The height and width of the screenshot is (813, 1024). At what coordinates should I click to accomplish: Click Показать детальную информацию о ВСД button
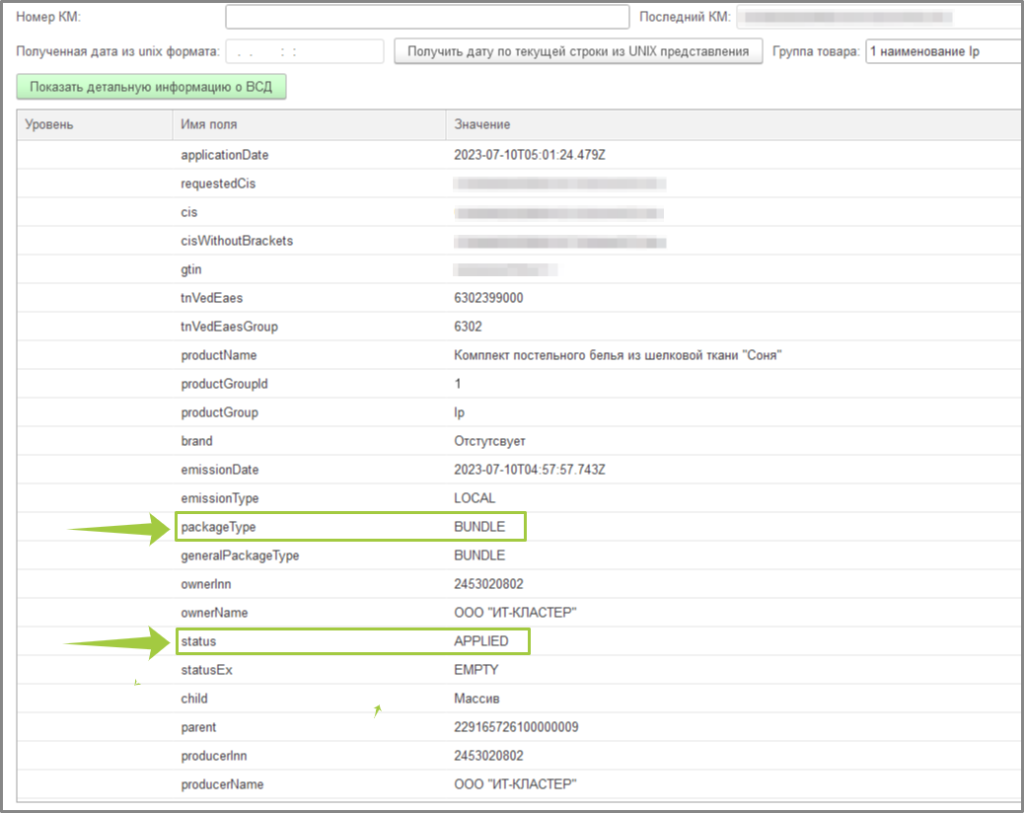151,87
